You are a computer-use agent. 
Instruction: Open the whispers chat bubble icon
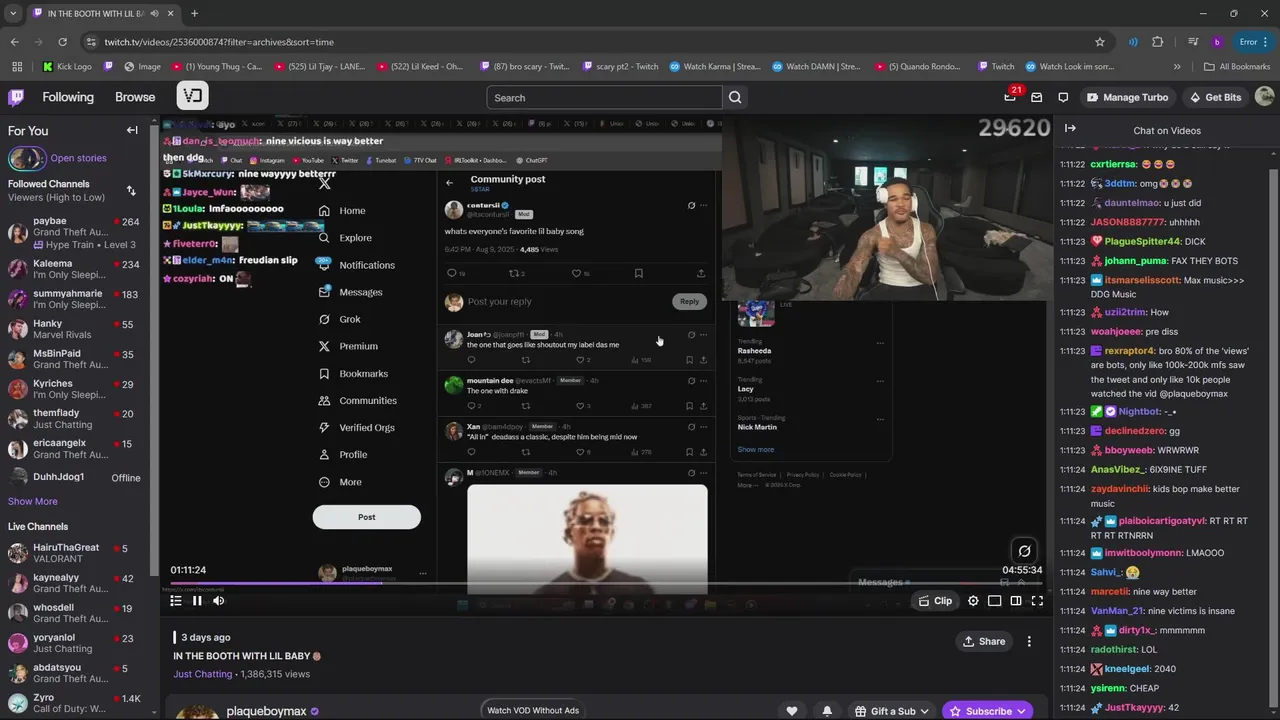click(1063, 97)
